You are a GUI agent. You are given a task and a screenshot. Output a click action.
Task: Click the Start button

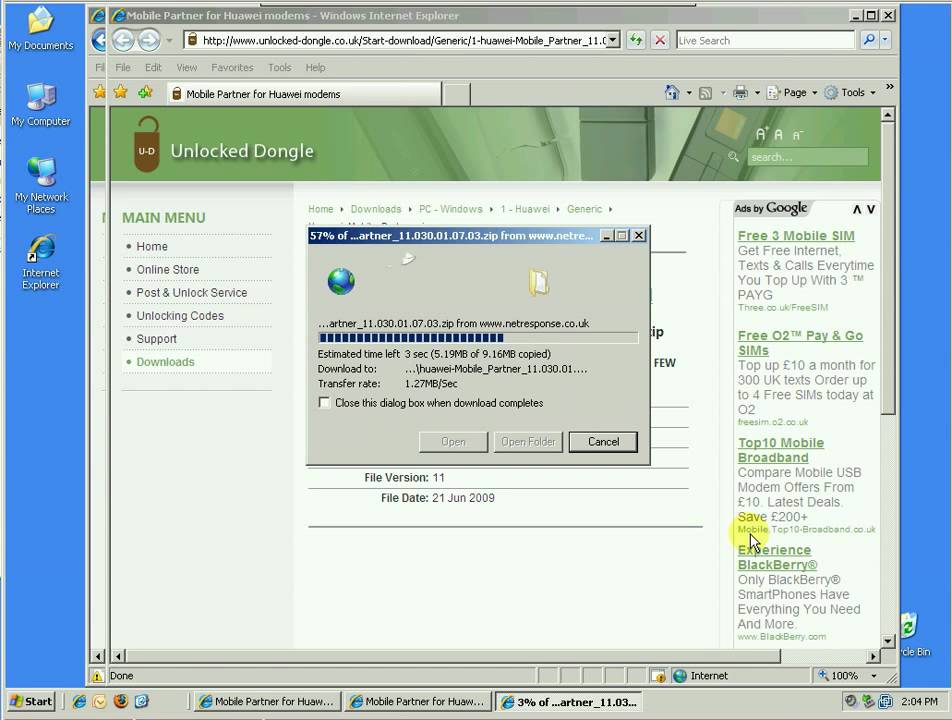32,701
